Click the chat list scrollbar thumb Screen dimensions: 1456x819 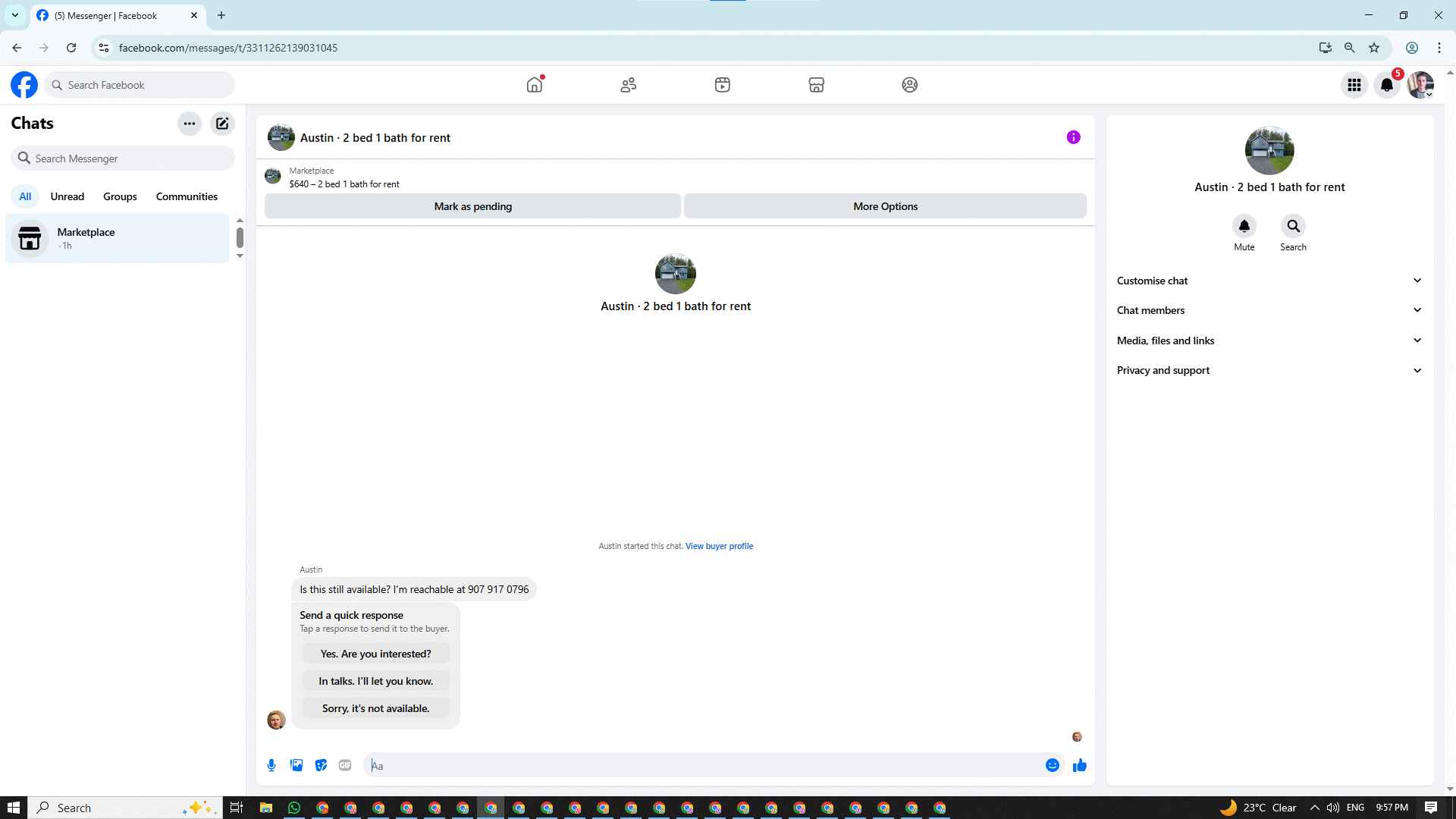click(x=240, y=237)
